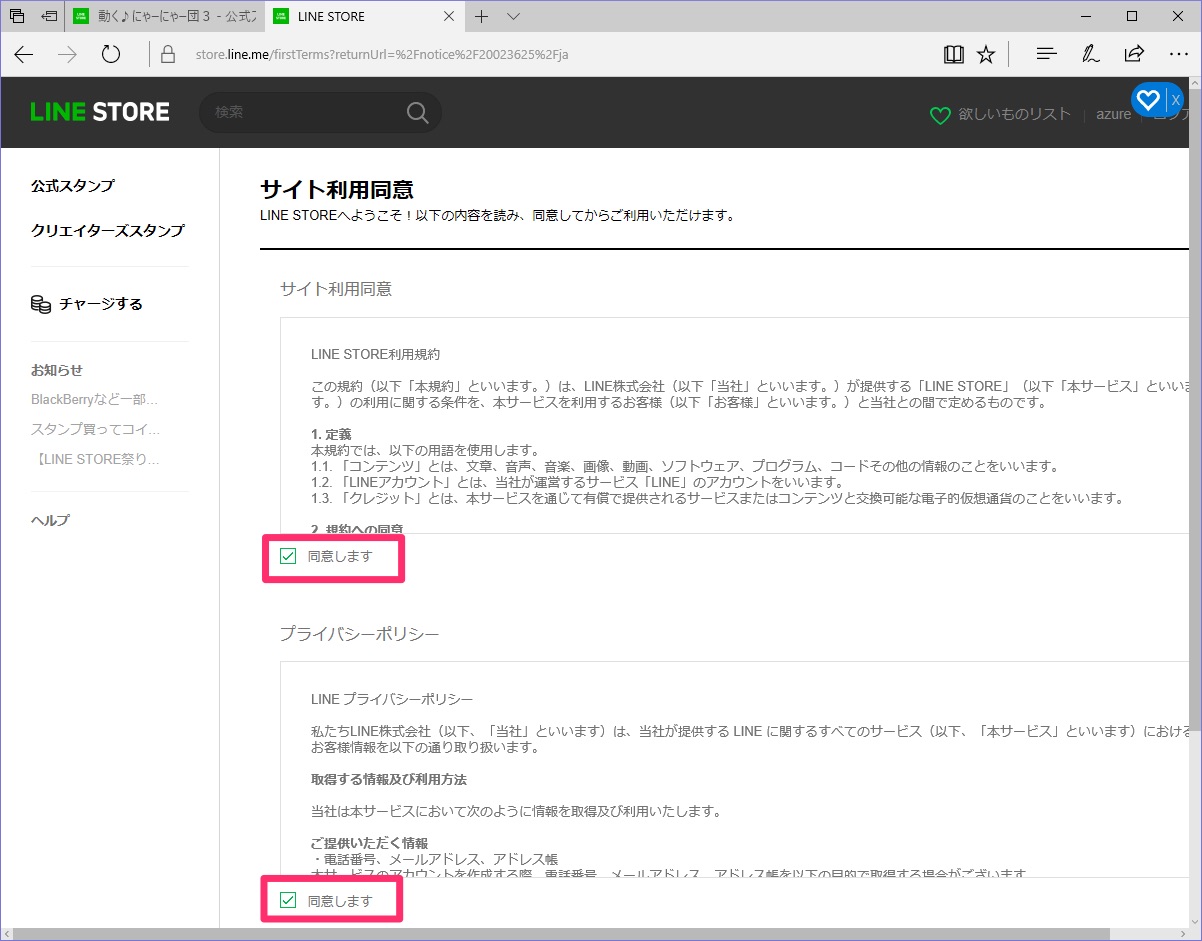Toggle 同意します checkbox under サイト利用同意
Image resolution: width=1202 pixels, height=941 pixels.
coord(288,556)
